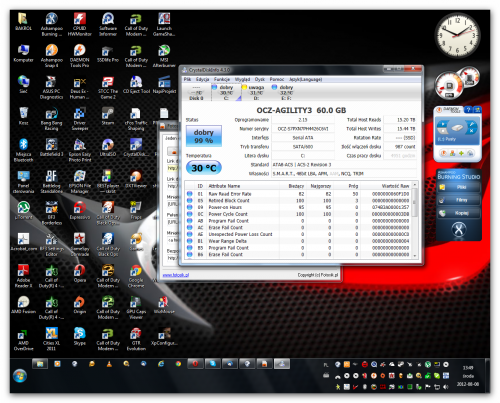500x403 pixels.
Task: Select the 'Power-on Hours' row
Action: click(x=298, y=207)
